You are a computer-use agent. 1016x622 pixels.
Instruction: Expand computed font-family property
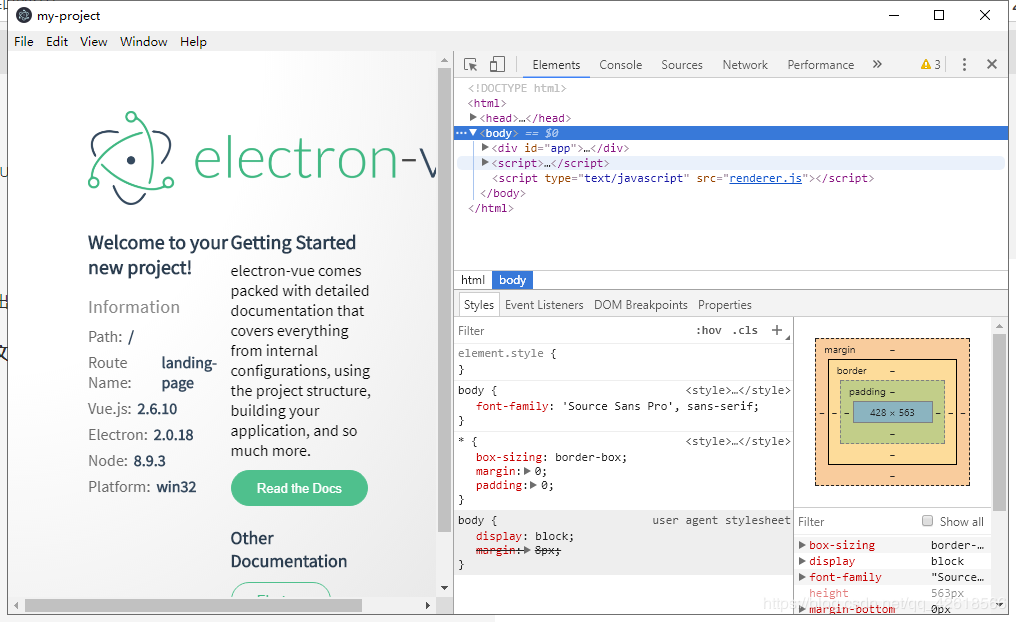click(x=802, y=577)
